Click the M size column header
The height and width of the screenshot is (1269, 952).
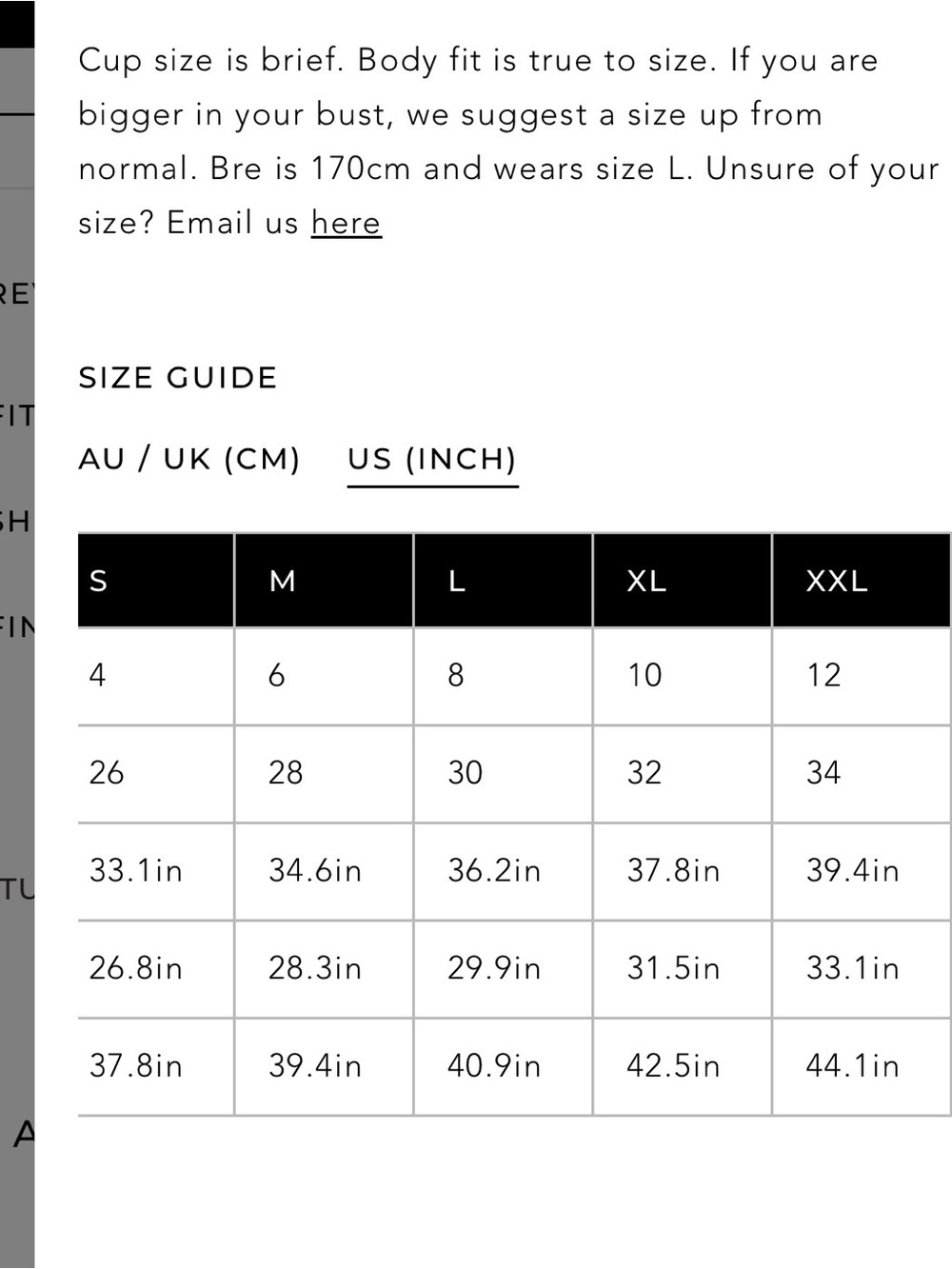[x=324, y=580]
